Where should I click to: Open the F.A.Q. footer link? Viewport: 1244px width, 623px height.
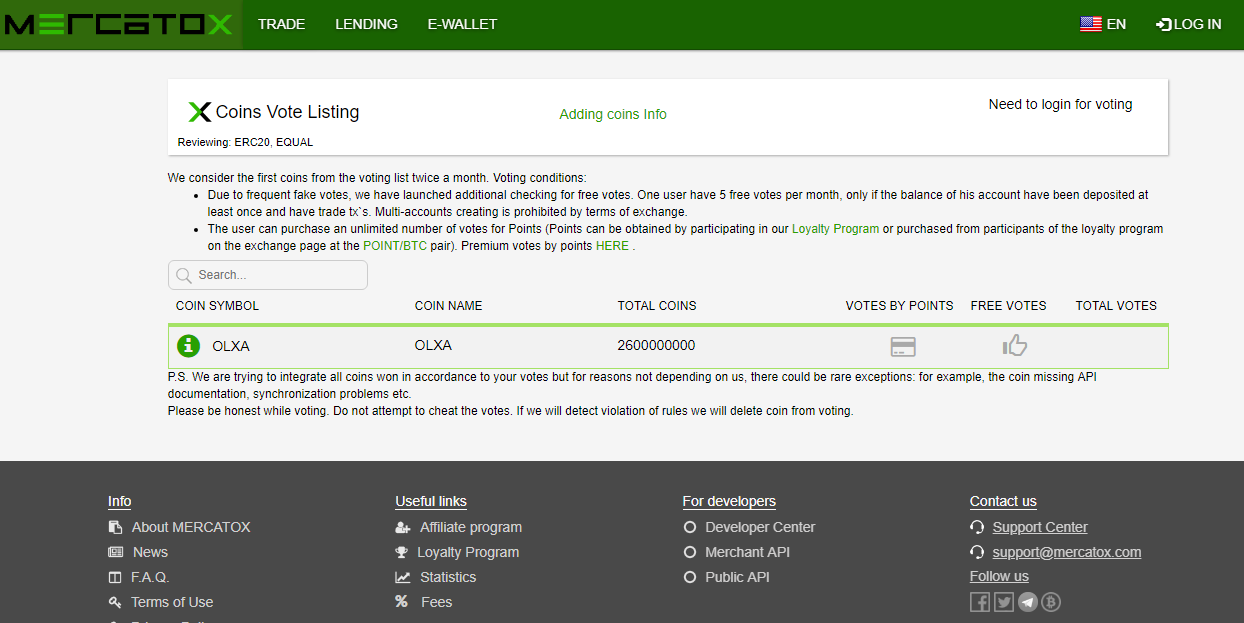click(x=150, y=577)
